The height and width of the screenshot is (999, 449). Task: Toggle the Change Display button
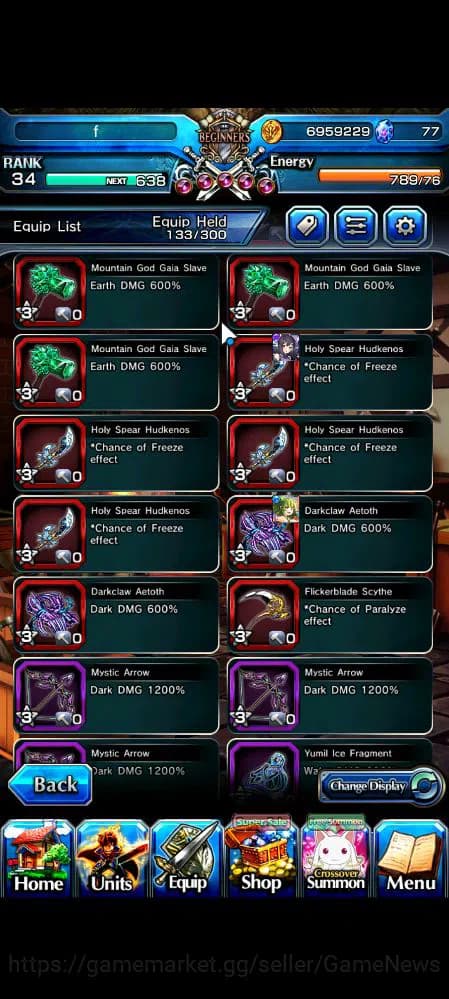point(381,786)
